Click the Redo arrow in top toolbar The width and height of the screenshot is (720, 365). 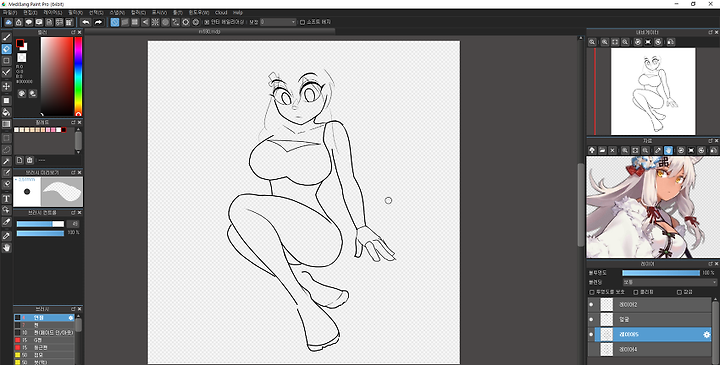tap(98, 22)
